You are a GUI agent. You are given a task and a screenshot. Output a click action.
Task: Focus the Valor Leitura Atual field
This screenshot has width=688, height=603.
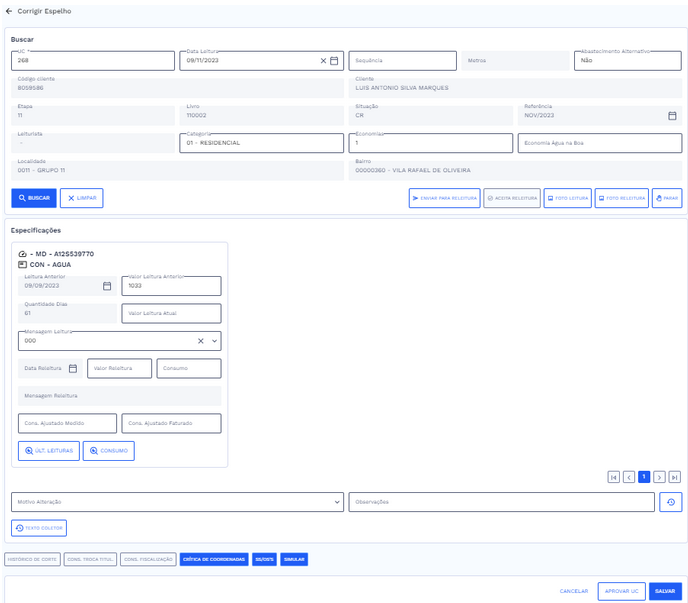(171, 313)
